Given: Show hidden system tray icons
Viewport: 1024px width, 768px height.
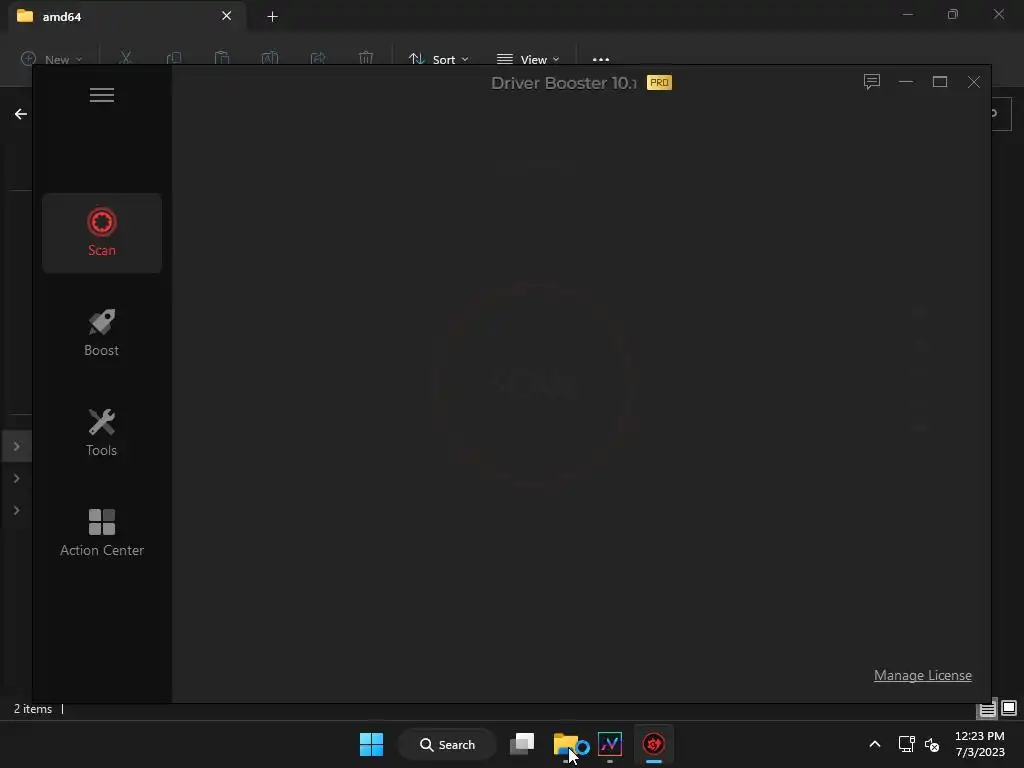Looking at the screenshot, I should pos(875,744).
